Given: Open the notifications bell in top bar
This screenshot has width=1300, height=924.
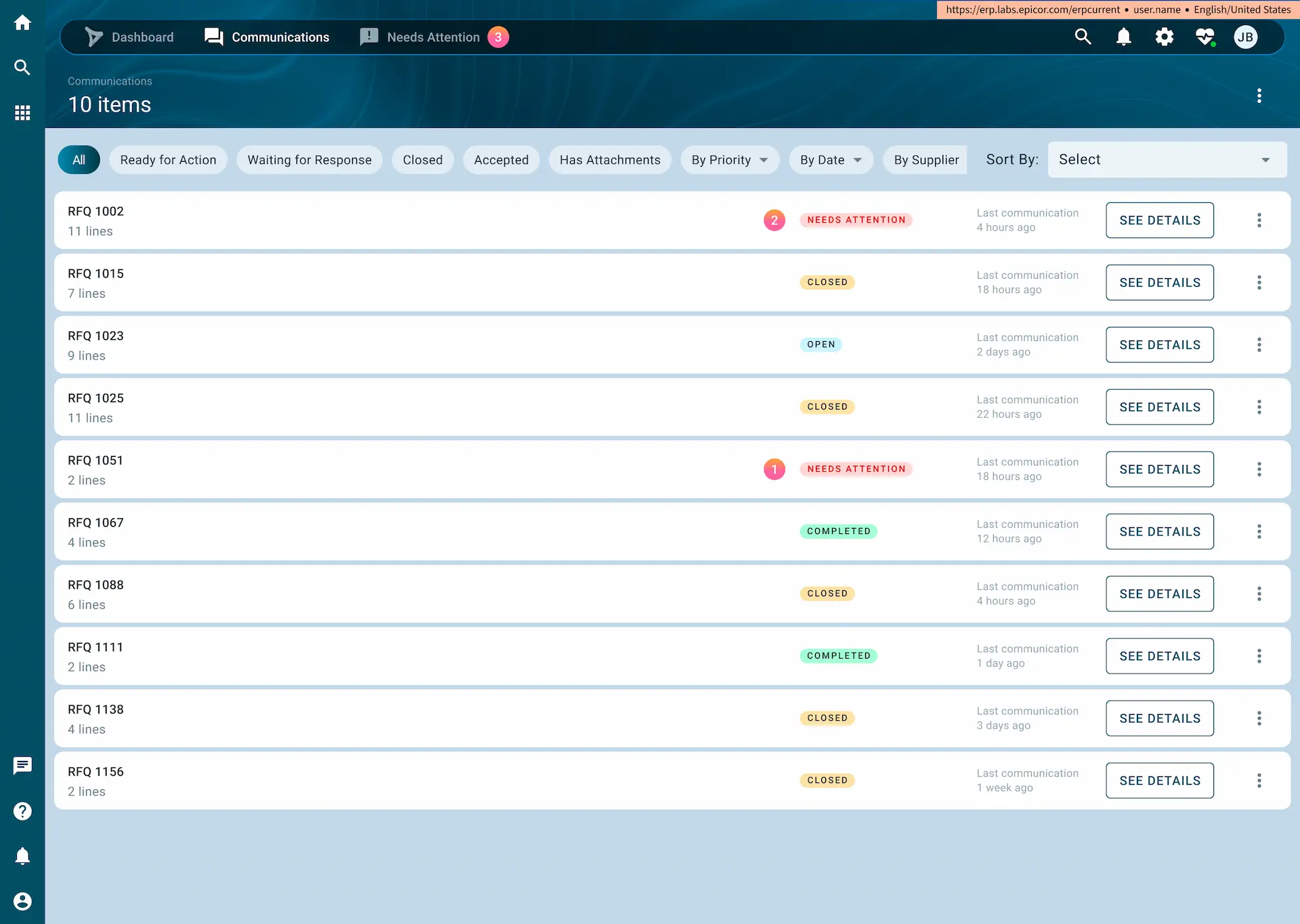Looking at the screenshot, I should (1123, 37).
